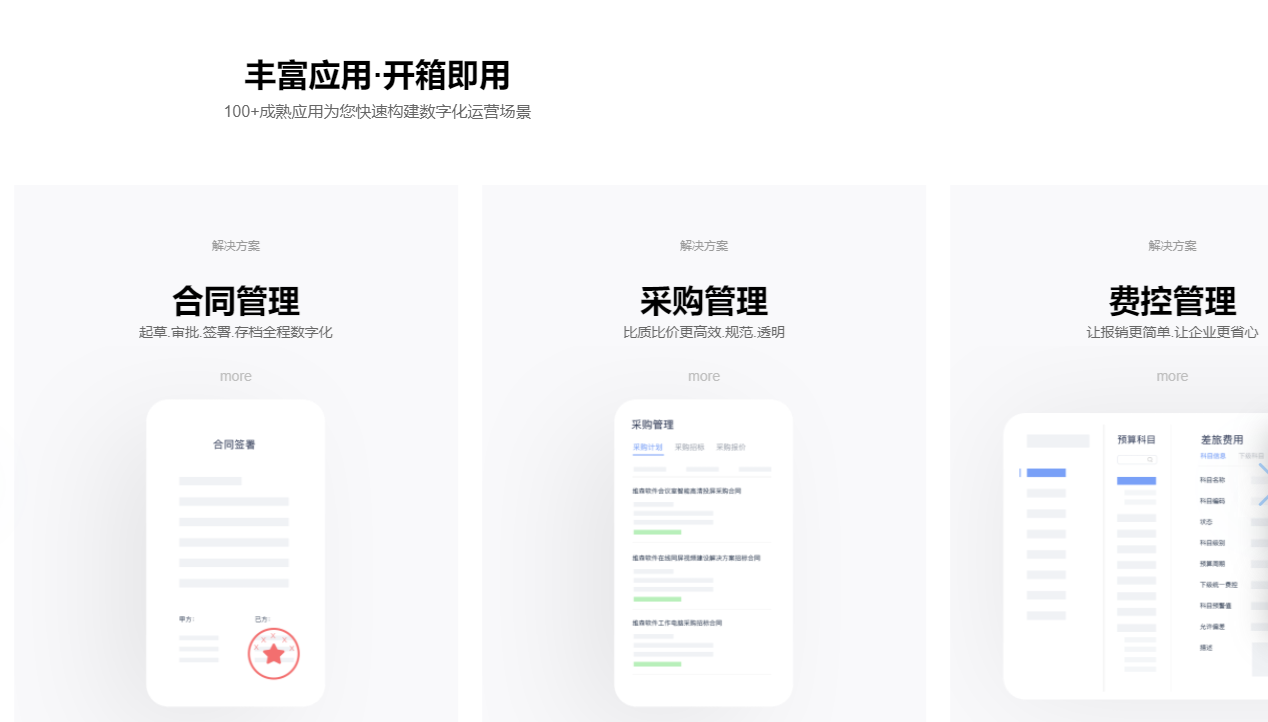Click the first purchase contract's green progress bar

pos(657,532)
